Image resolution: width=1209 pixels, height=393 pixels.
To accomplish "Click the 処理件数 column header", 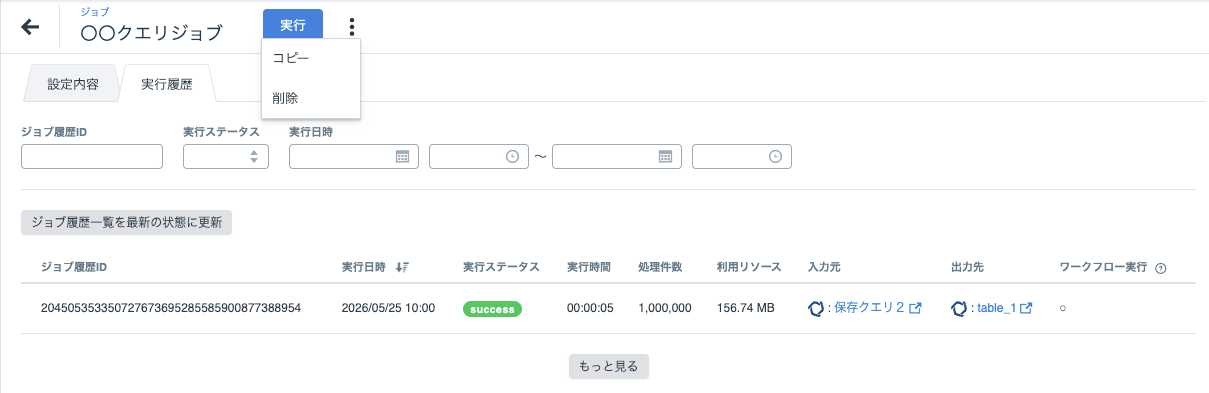I will click(x=660, y=267).
